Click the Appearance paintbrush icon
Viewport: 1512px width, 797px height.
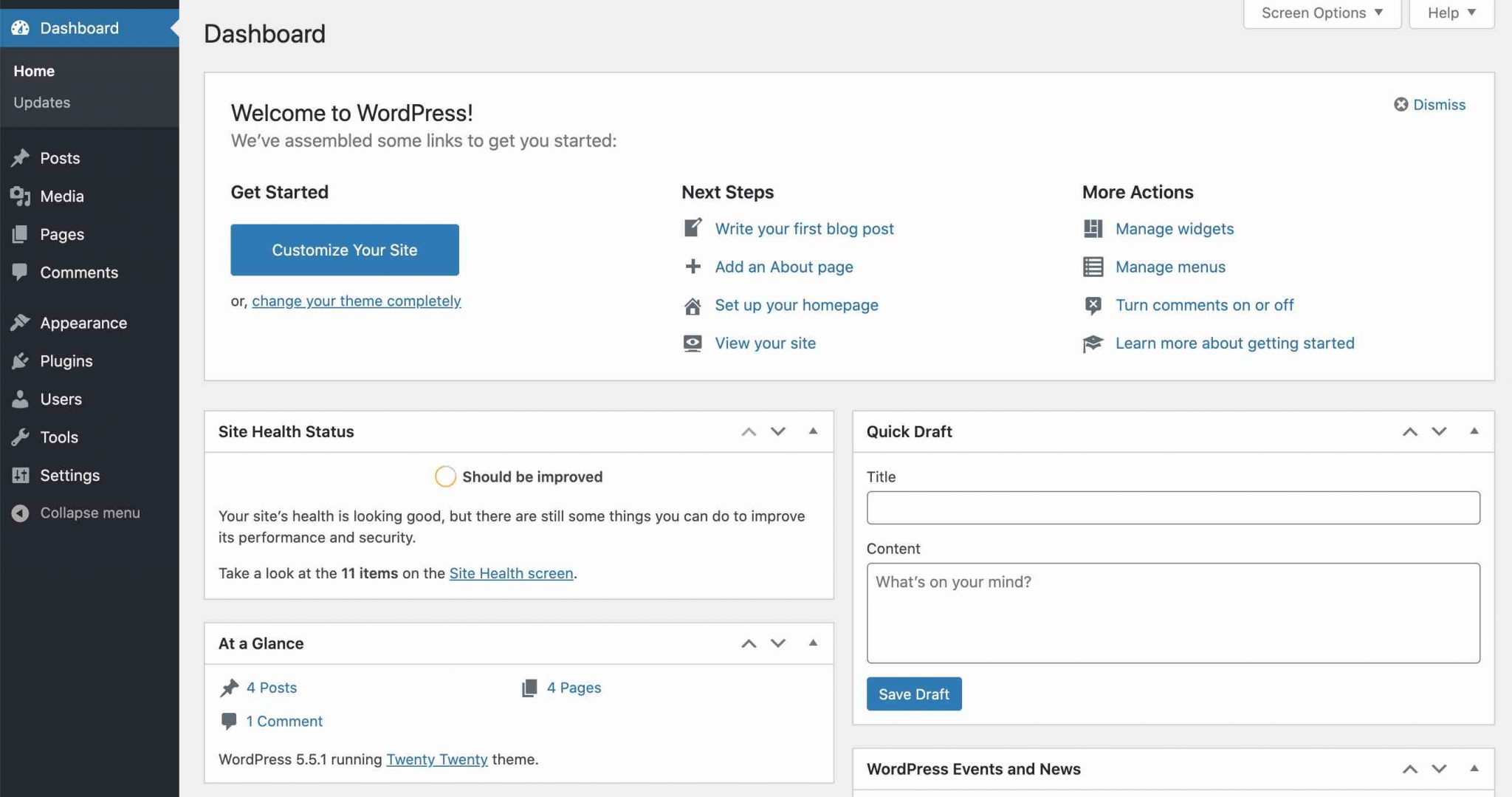pos(21,323)
